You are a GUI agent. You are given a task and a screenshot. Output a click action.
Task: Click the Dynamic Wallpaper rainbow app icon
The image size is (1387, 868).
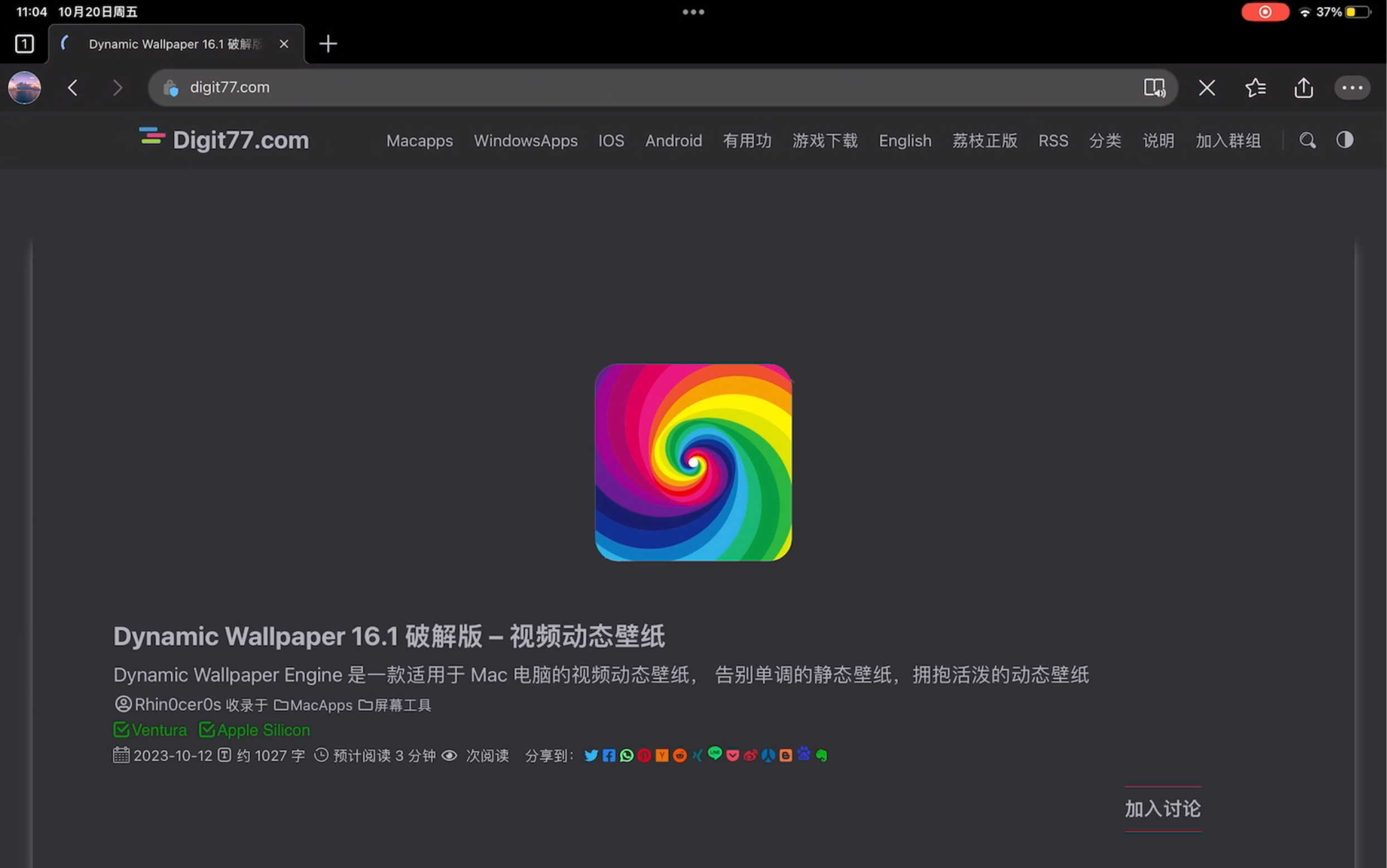click(693, 462)
